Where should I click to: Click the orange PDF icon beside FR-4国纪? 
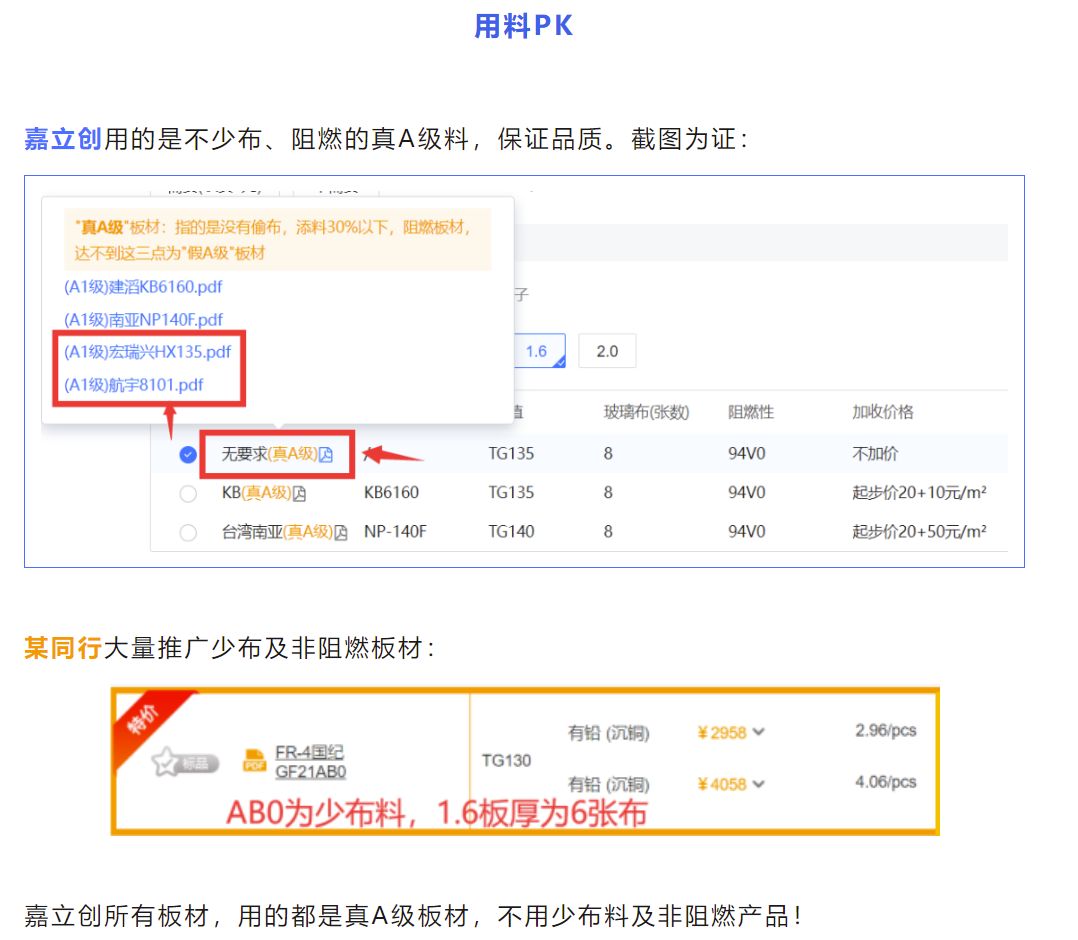pyautogui.click(x=254, y=761)
